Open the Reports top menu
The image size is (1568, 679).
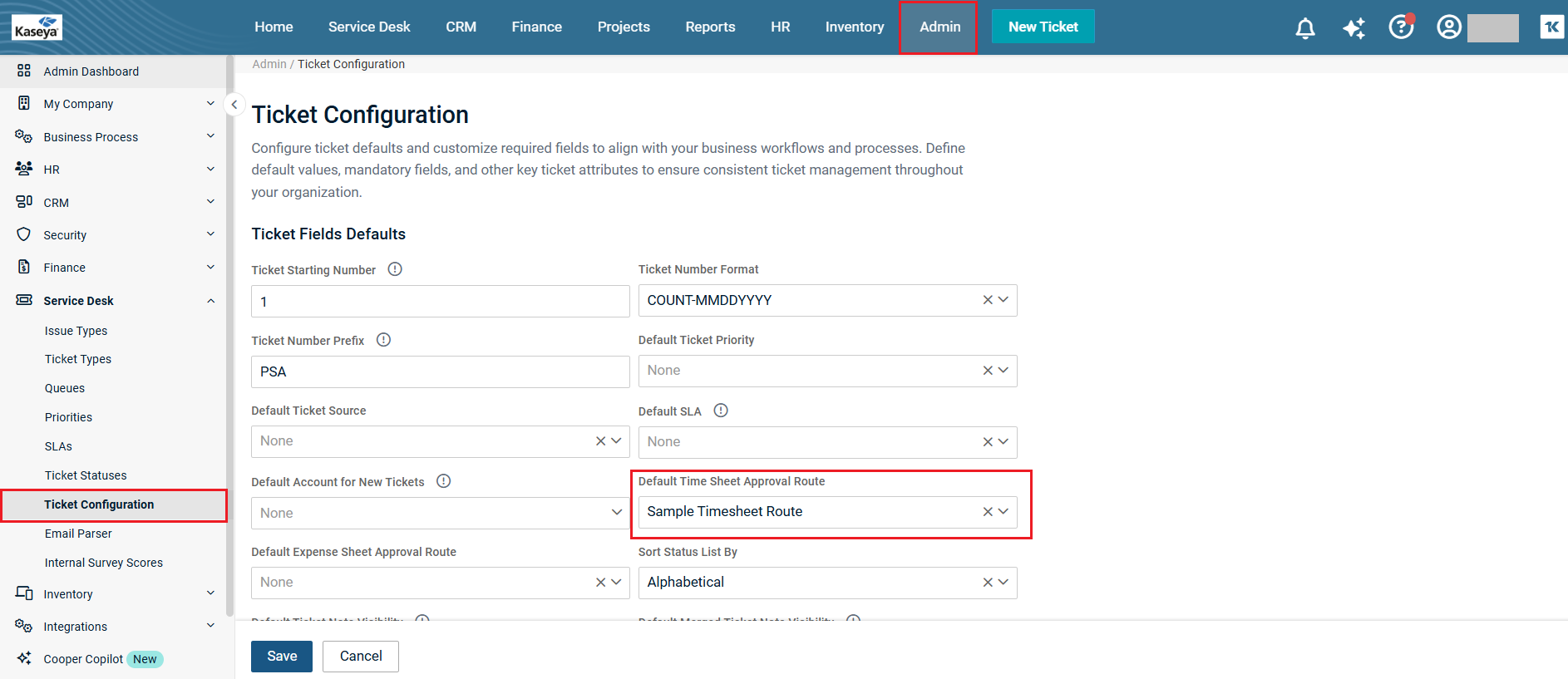click(710, 27)
